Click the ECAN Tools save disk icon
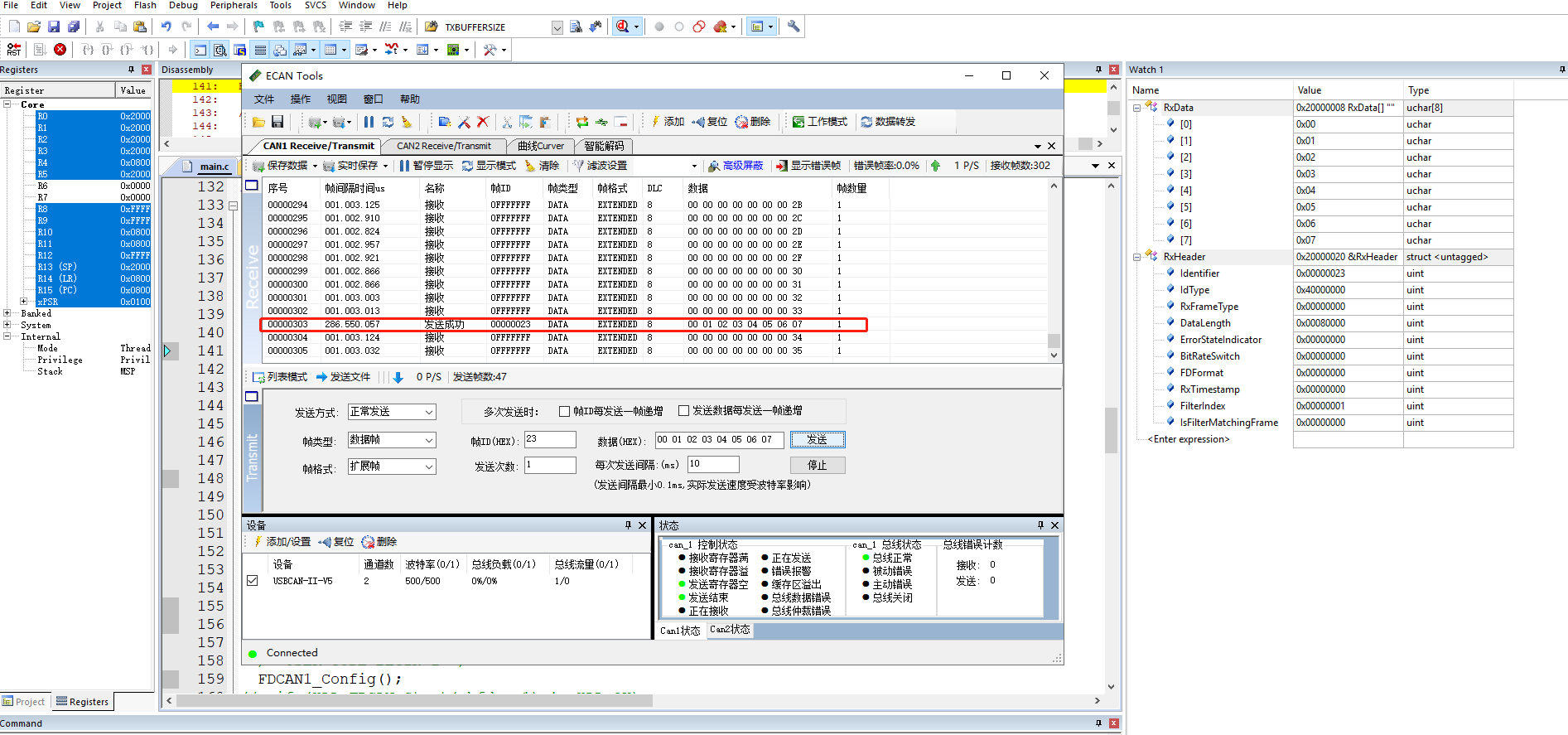1568x735 pixels. pyautogui.click(x=277, y=122)
